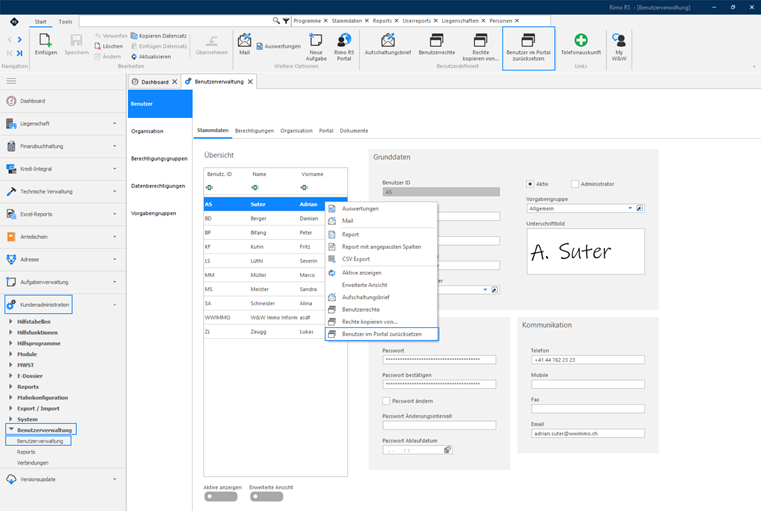761x511 pixels.
Task: Toggle the Aktive anzeigen switch
Action: pyautogui.click(x=221, y=496)
